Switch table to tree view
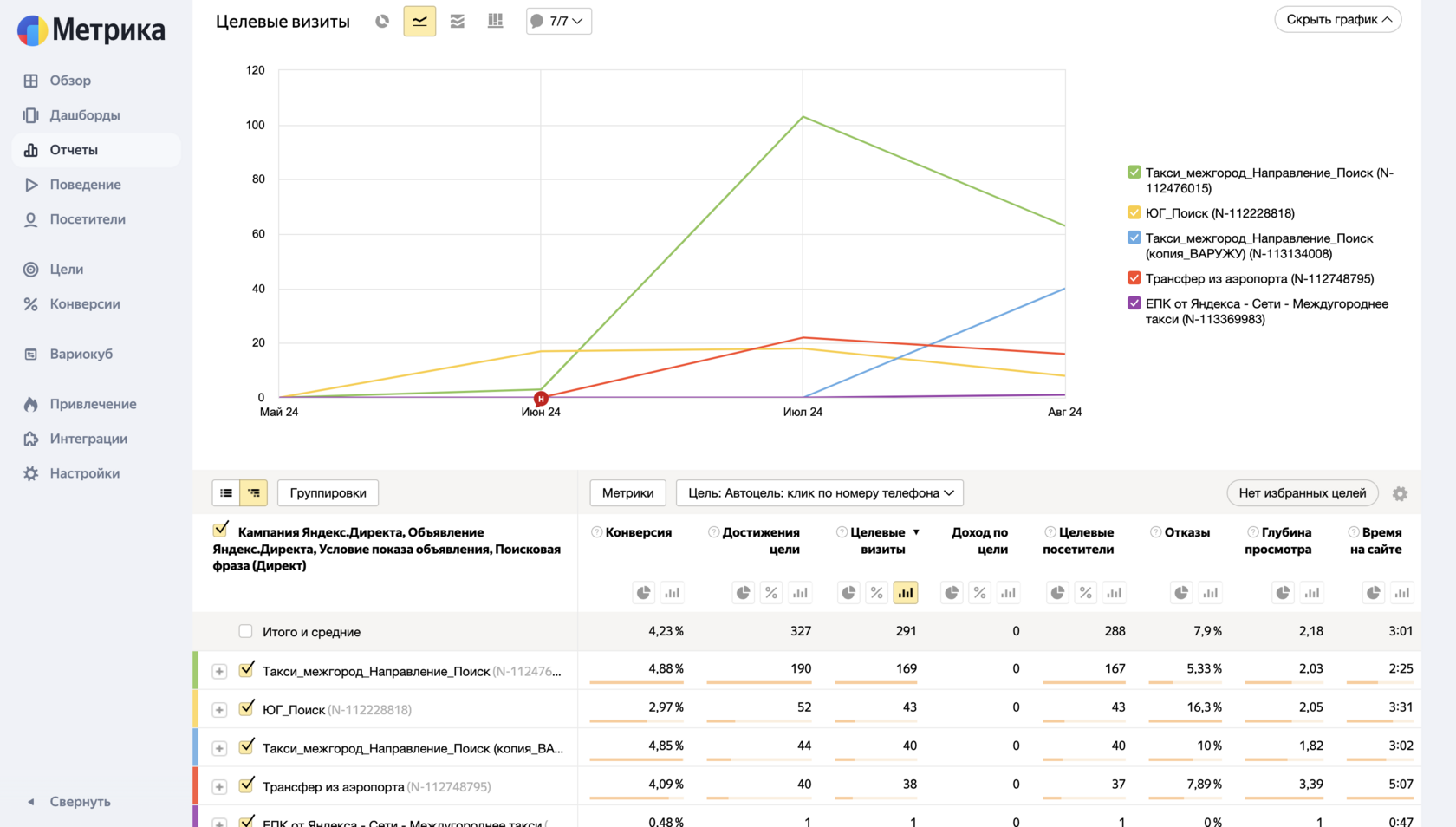 tap(254, 493)
